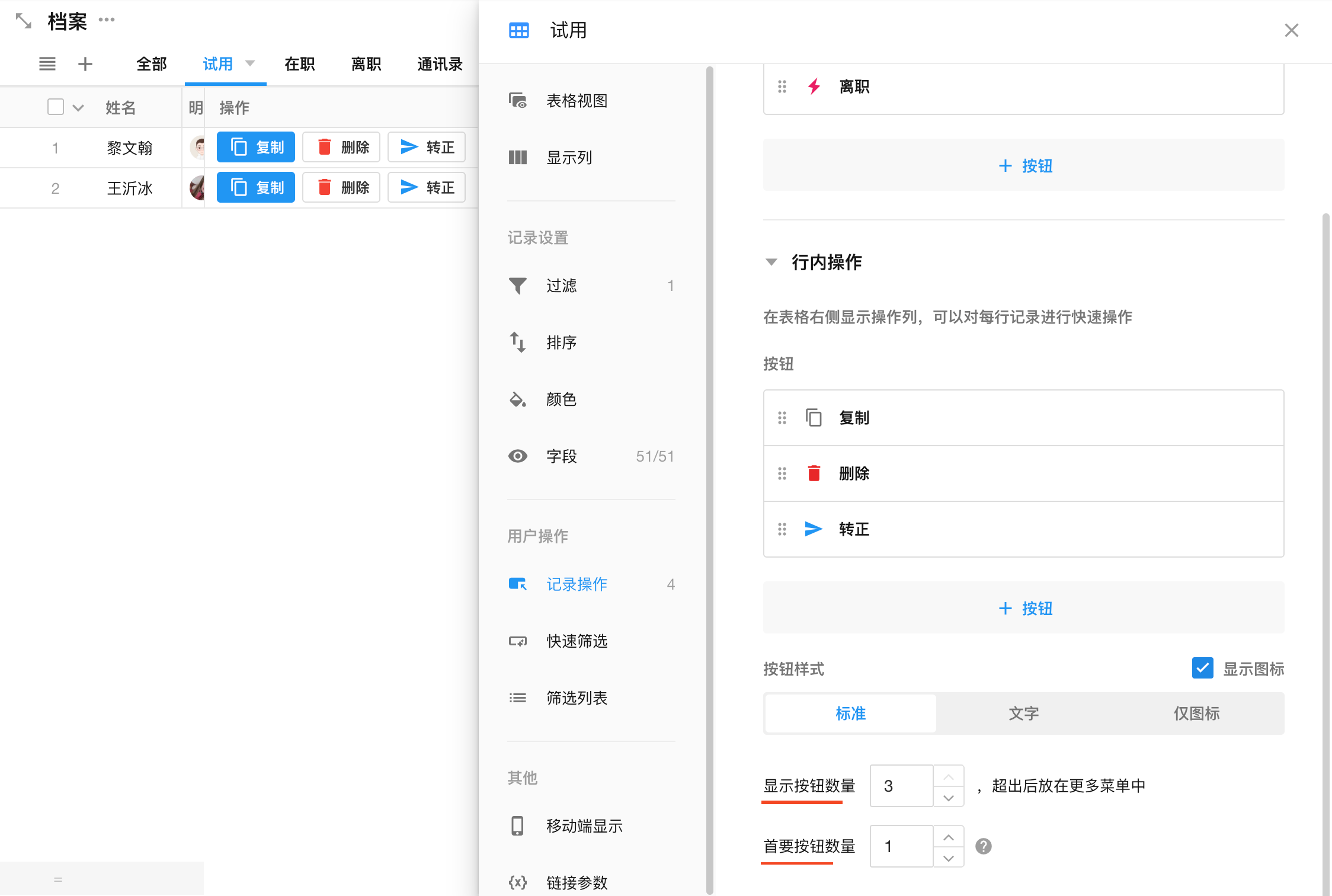Screen dimensions: 1332x896
Task: Open the 排序 sort setting
Action: [x=561, y=343]
